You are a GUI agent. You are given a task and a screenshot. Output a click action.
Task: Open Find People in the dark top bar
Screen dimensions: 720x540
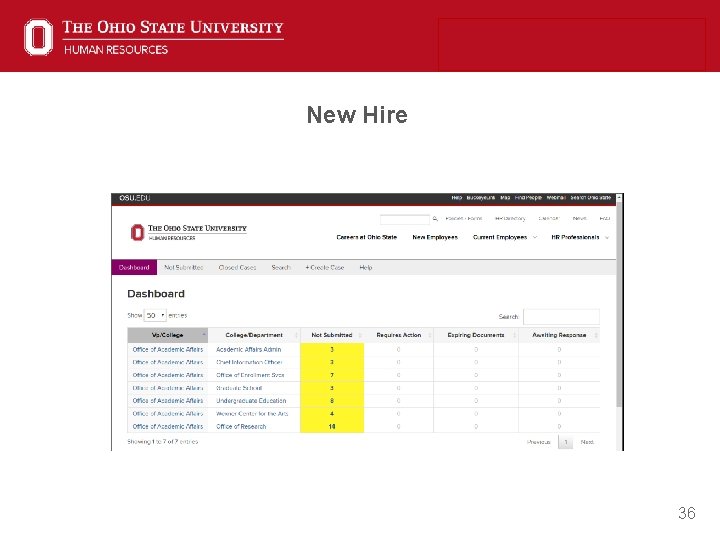[528, 198]
